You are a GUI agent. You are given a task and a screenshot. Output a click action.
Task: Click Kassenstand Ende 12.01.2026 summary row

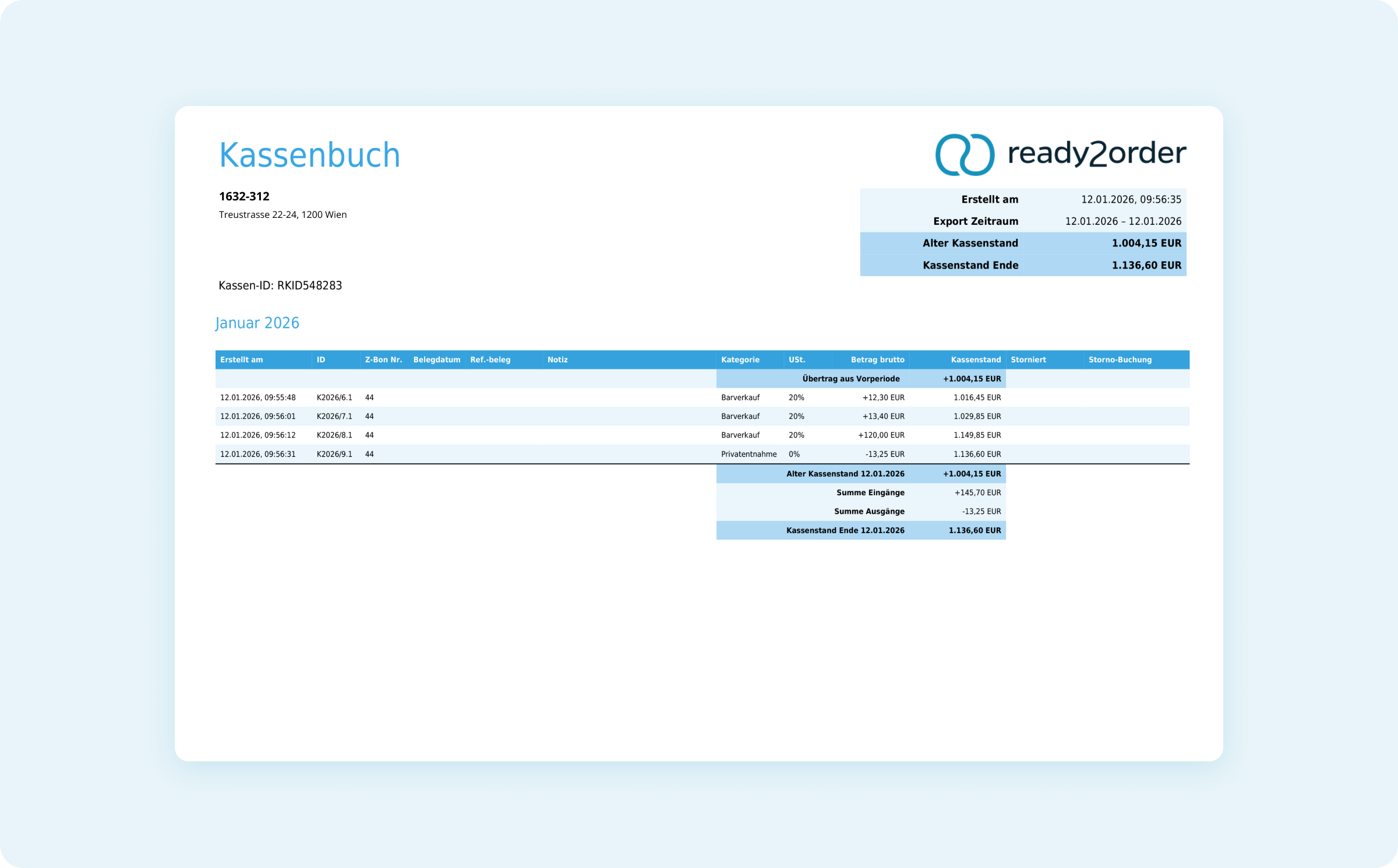(x=845, y=530)
